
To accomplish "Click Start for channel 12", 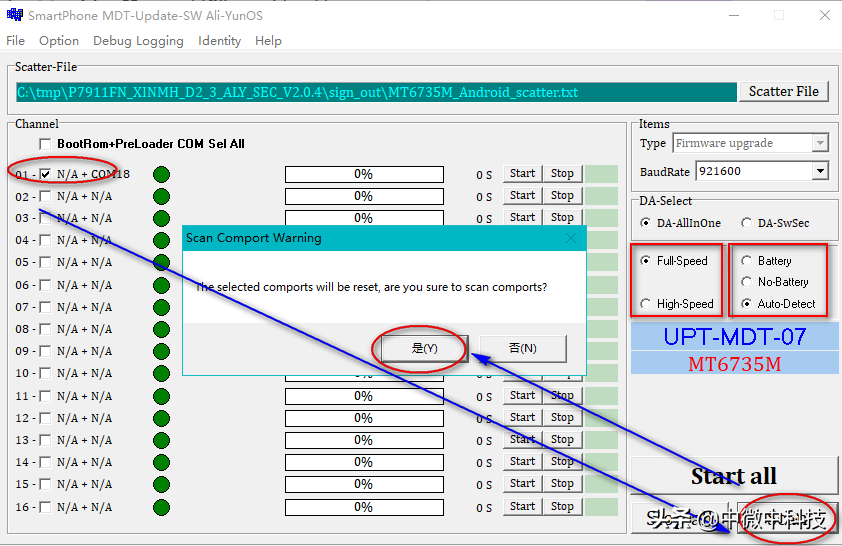I will 522,417.
